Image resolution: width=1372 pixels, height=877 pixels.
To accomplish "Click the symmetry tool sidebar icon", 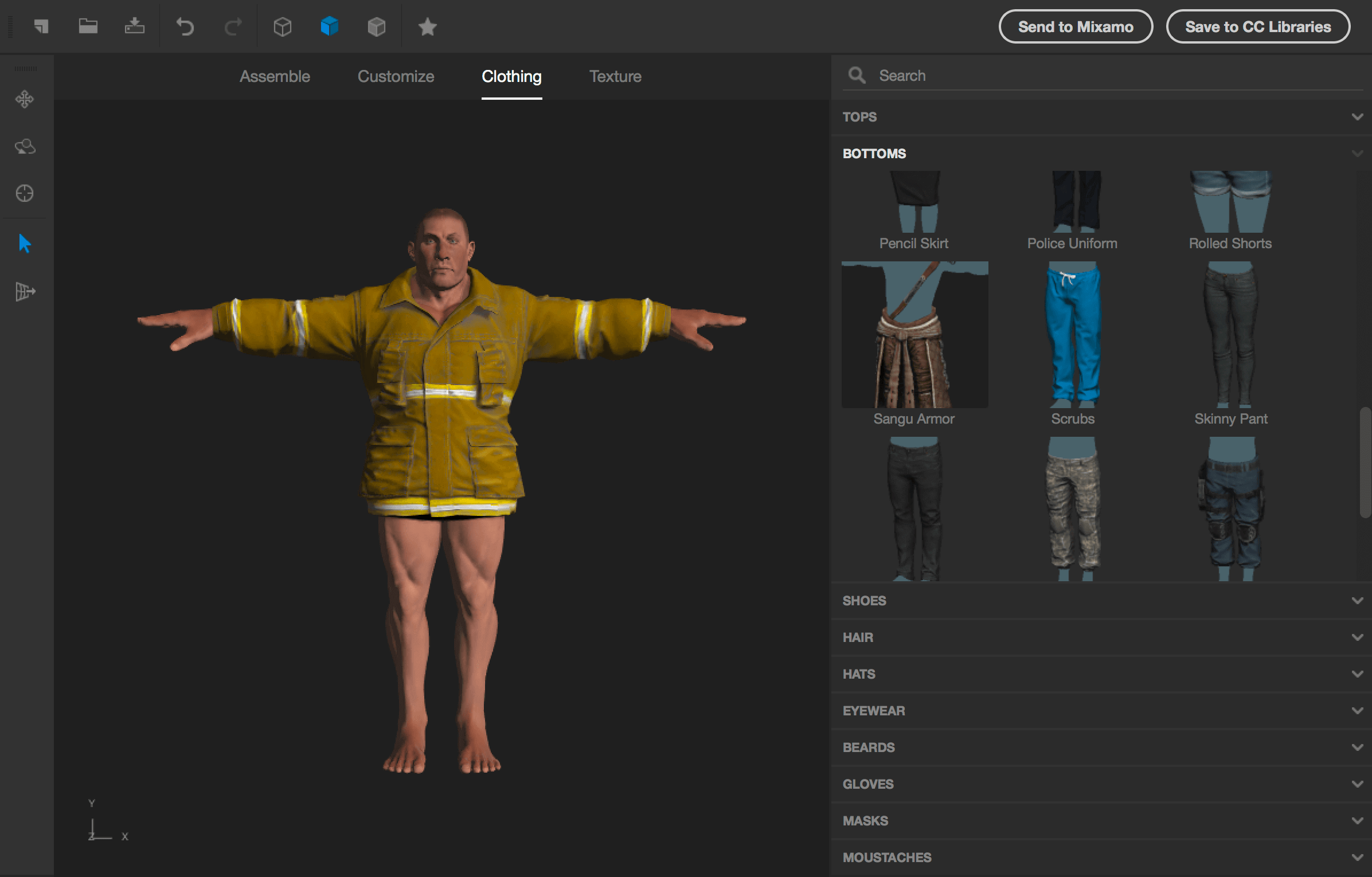I will click(x=25, y=291).
